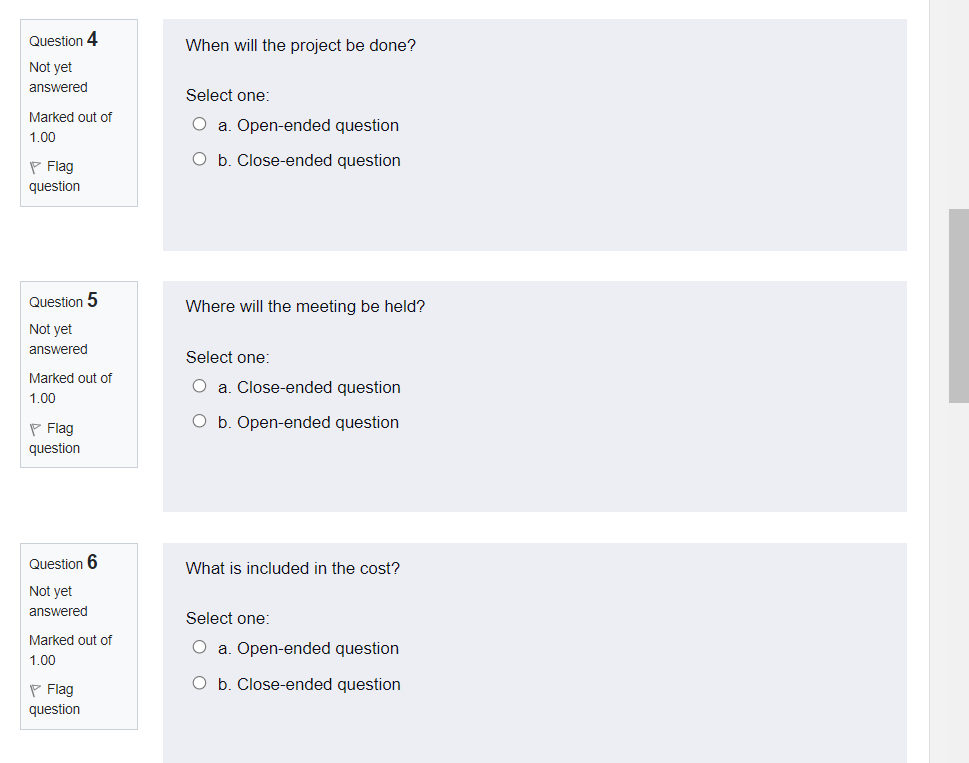Viewport: 969px width, 763px height.
Task: Select answer a. Close-ended question for Question 5
Action: [x=199, y=385]
